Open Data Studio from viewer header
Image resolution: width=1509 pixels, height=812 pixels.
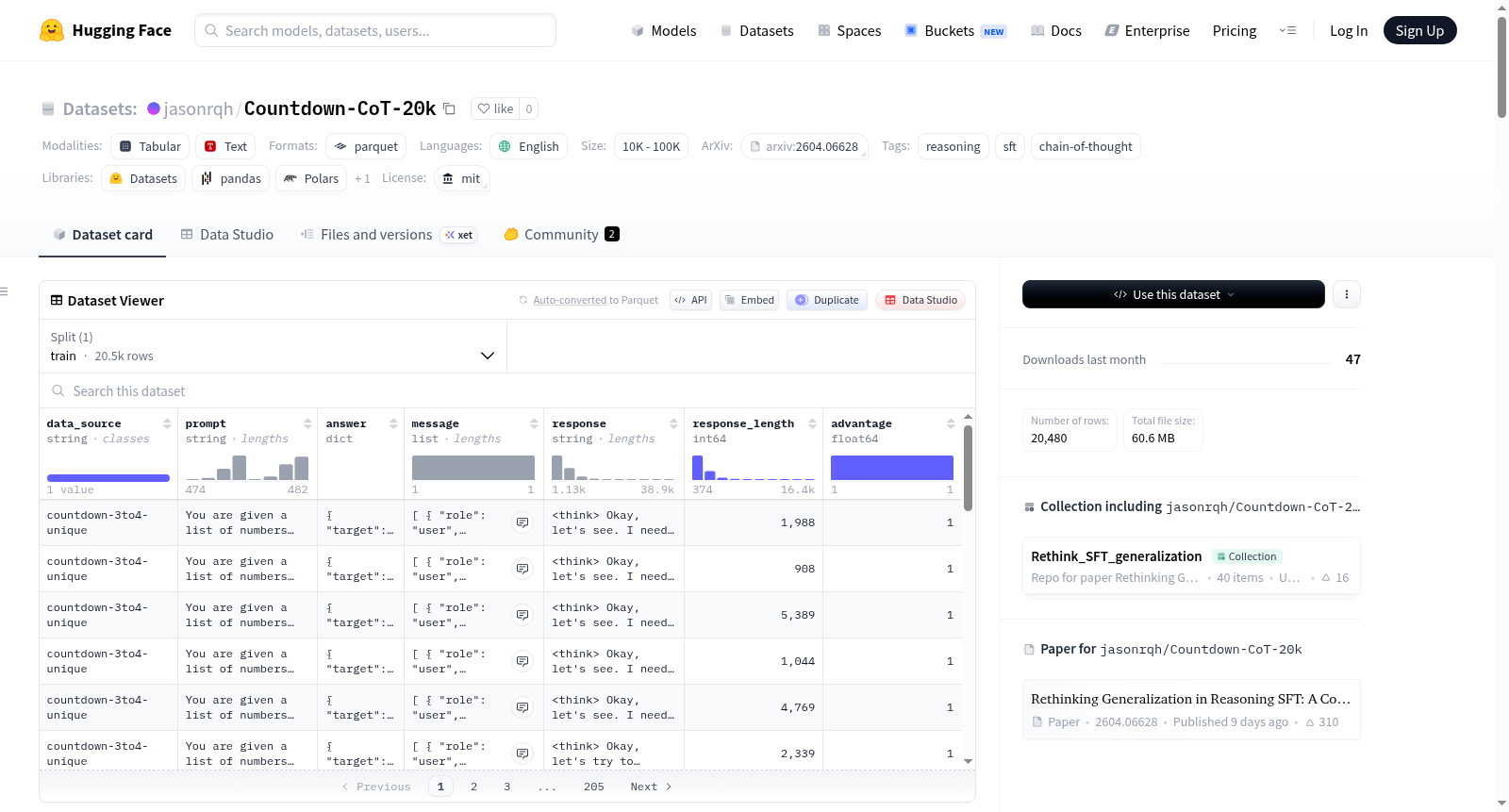pos(920,300)
